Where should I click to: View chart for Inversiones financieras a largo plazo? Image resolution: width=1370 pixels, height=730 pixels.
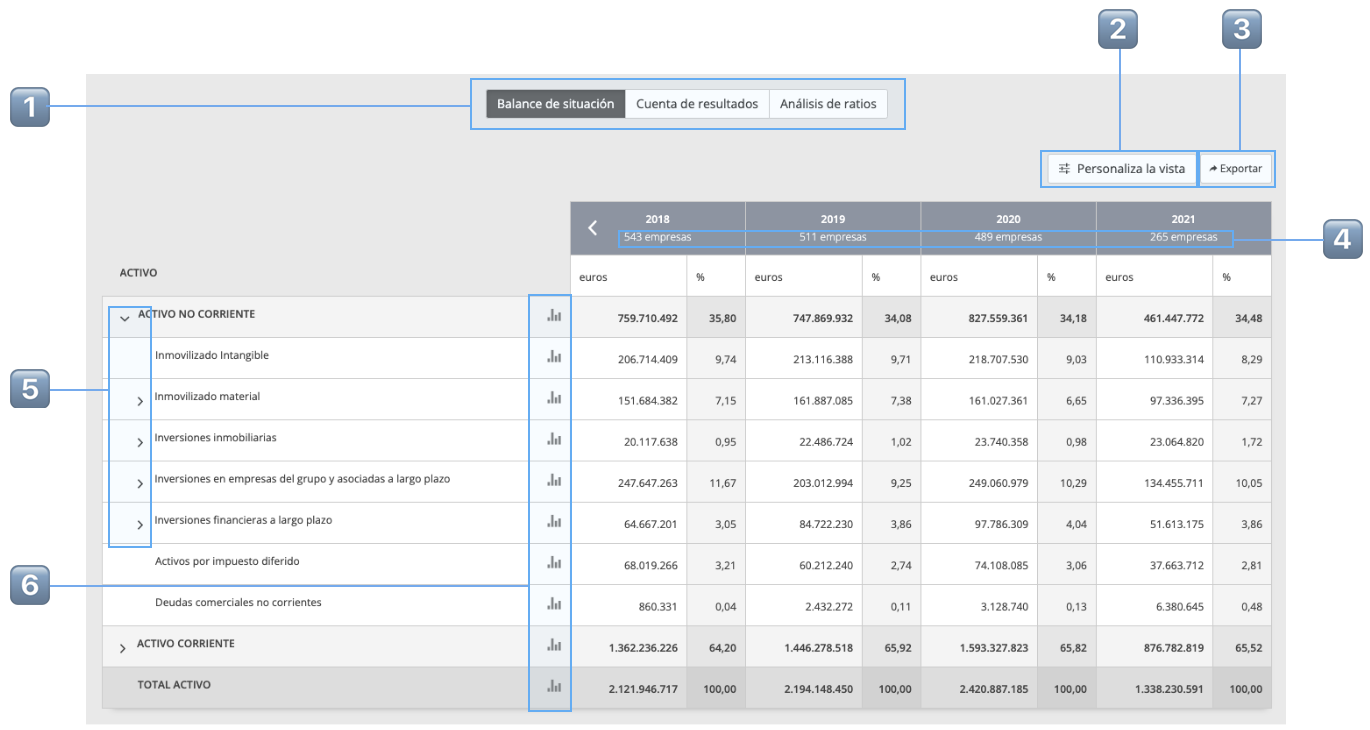click(553, 521)
